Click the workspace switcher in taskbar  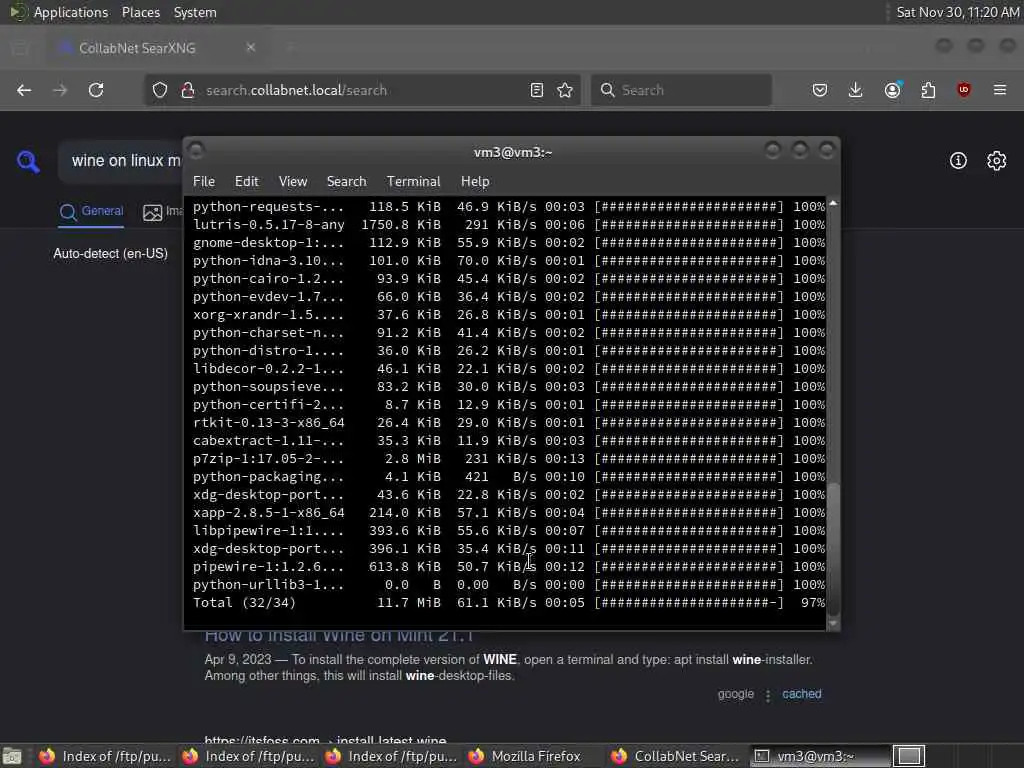909,756
